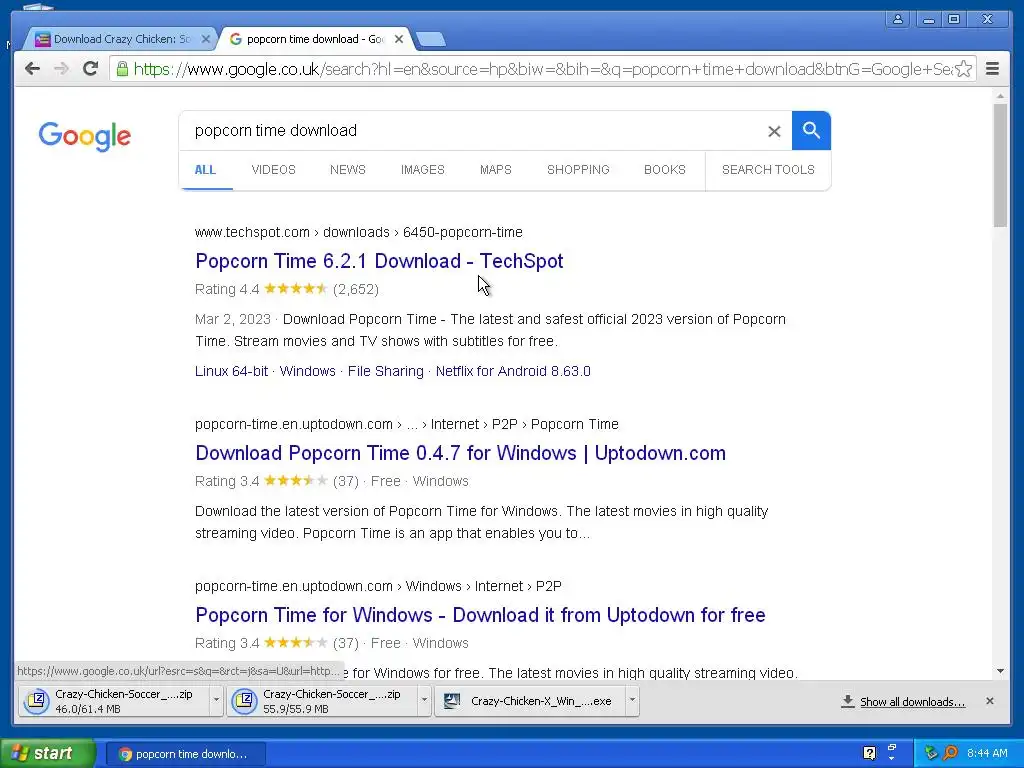The width and height of the screenshot is (1024, 768).
Task: Click the Google logo
Action: [84, 136]
